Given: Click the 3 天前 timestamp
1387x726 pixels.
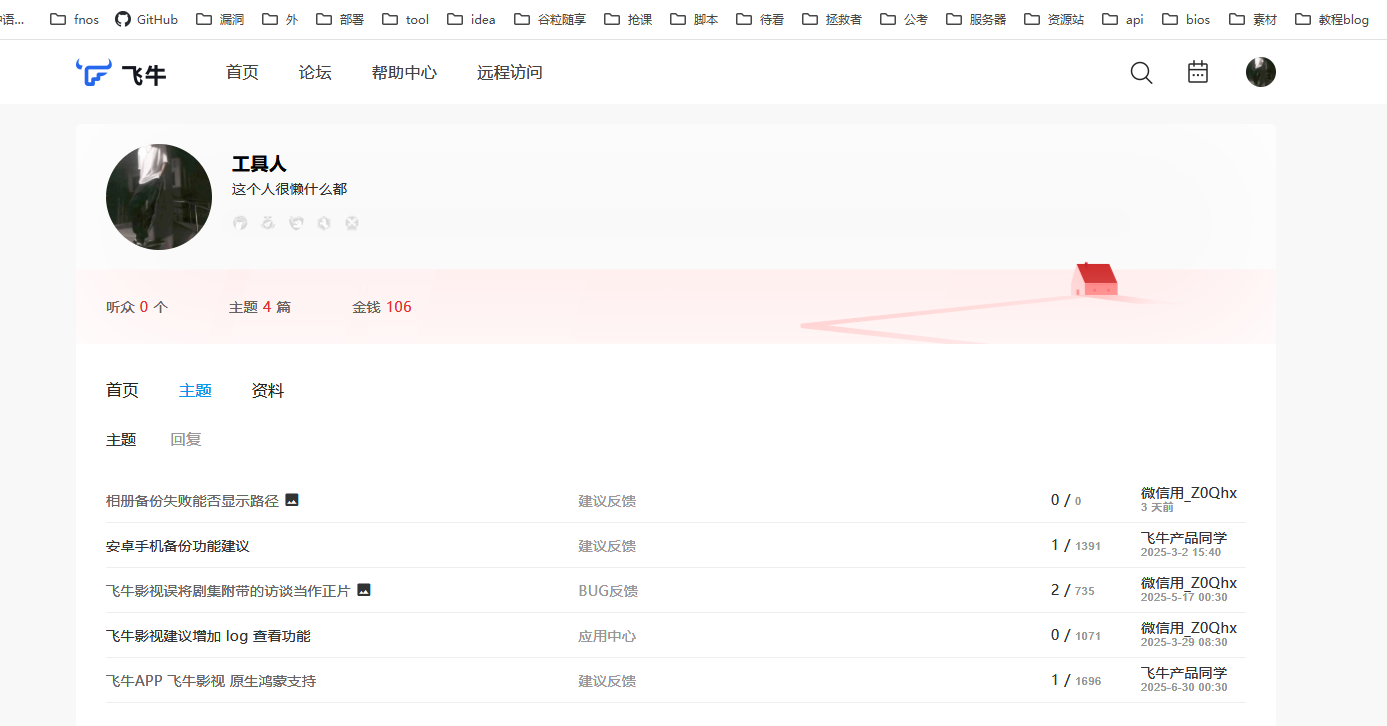Looking at the screenshot, I should tap(1158, 507).
